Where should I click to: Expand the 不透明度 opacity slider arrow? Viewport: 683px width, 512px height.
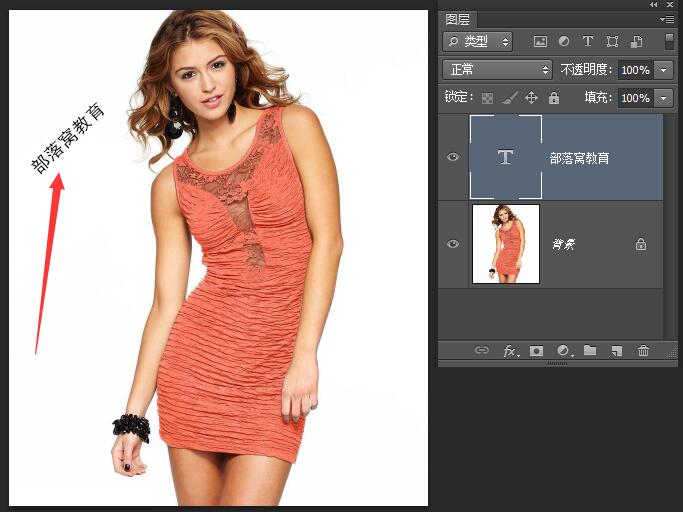pos(665,70)
